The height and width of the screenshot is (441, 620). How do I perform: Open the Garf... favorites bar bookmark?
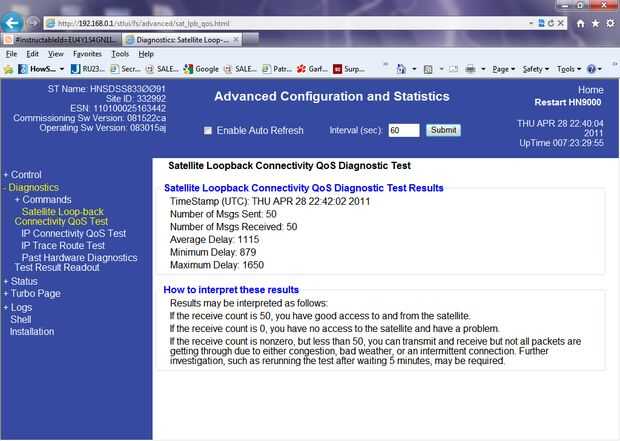click(x=312, y=69)
